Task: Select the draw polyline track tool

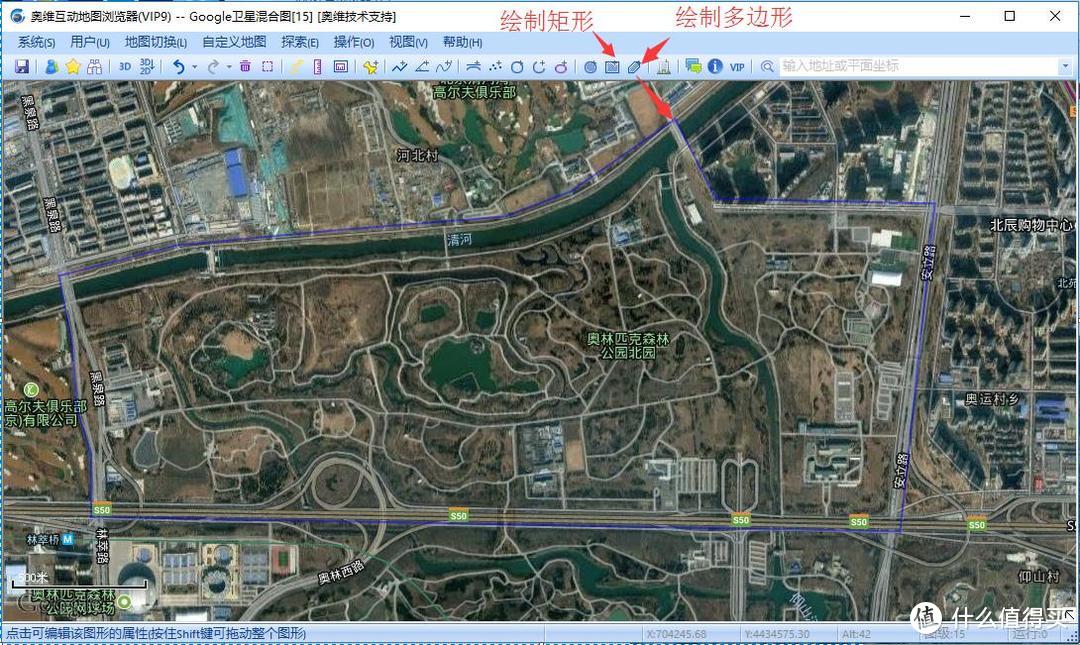Action: tap(399, 66)
